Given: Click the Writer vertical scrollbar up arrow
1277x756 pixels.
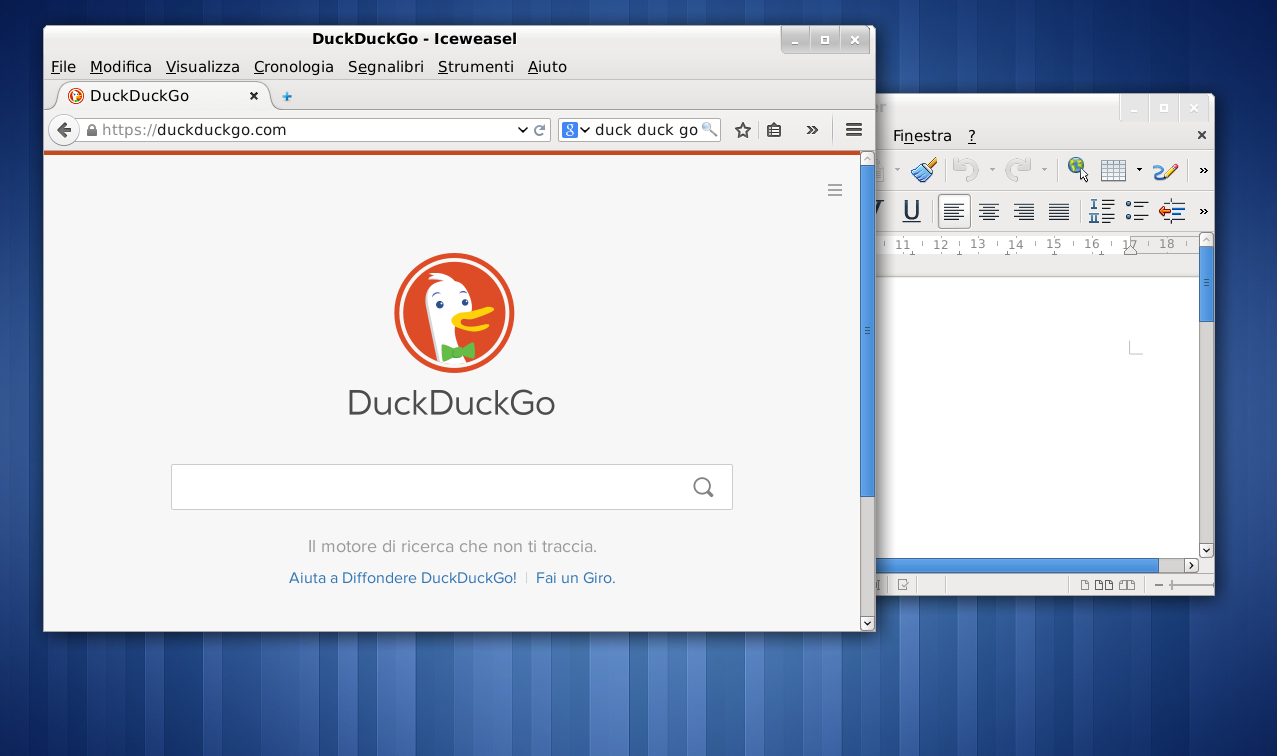Looking at the screenshot, I should pyautogui.click(x=1206, y=240).
